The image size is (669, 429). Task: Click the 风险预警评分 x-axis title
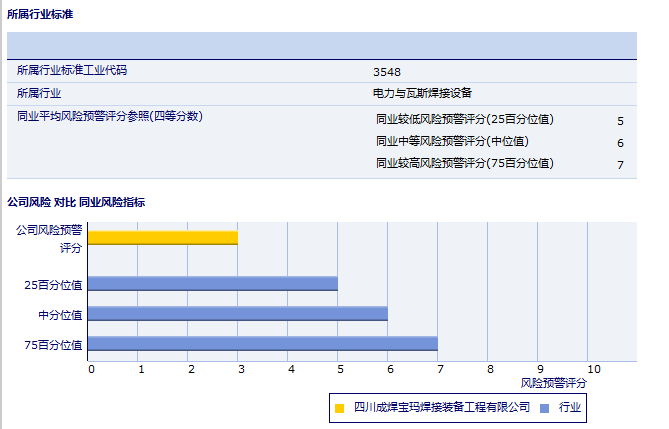(x=554, y=383)
